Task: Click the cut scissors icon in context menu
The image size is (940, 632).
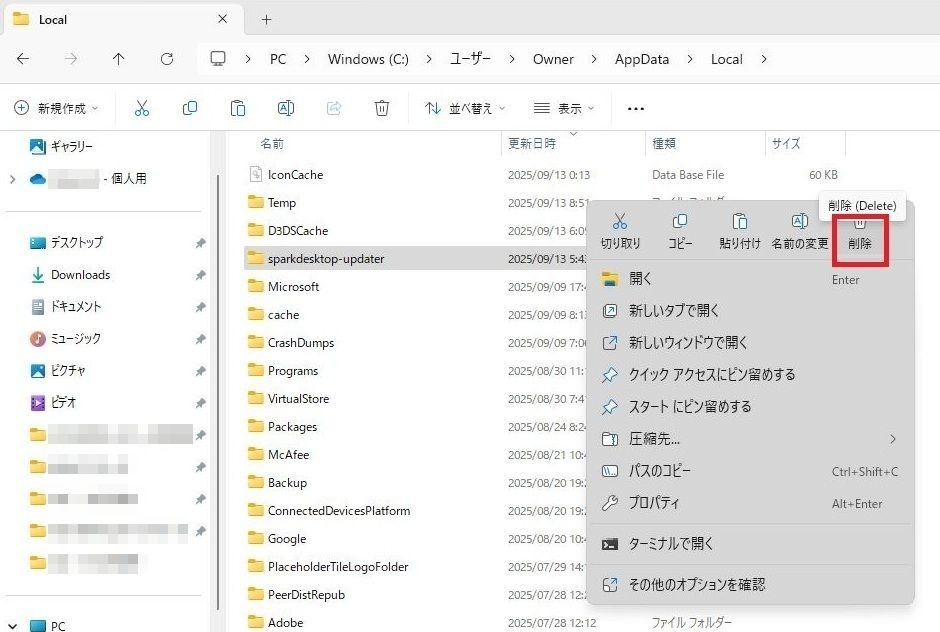Action: [620, 222]
